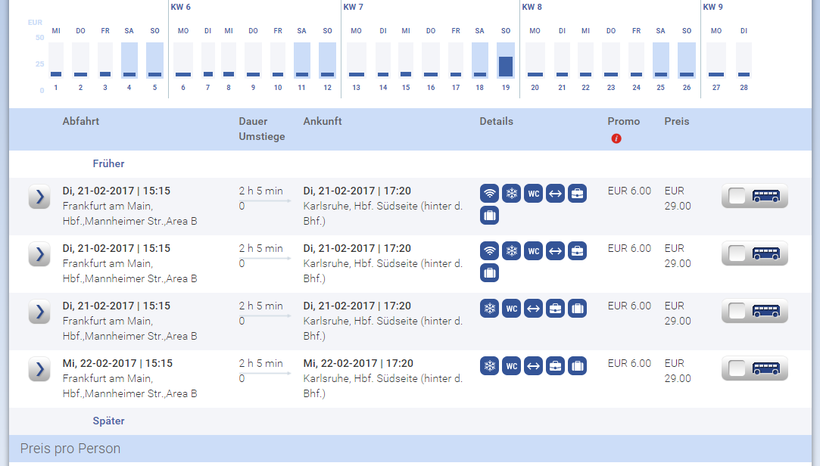Image resolution: width=820 pixels, height=466 pixels.
Task: Click the red info icon under Promo
Action: pyautogui.click(x=616, y=138)
